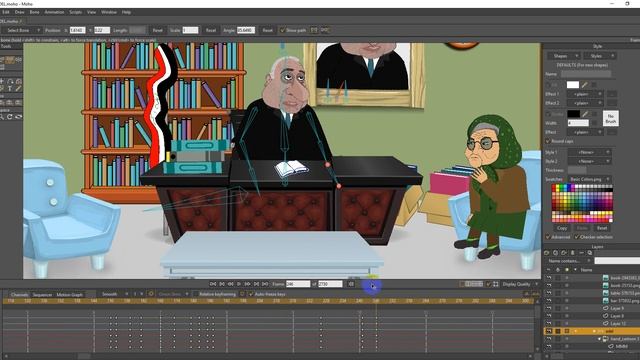Click the total frames field after 'of'
The image size is (640, 360).
[330, 284]
